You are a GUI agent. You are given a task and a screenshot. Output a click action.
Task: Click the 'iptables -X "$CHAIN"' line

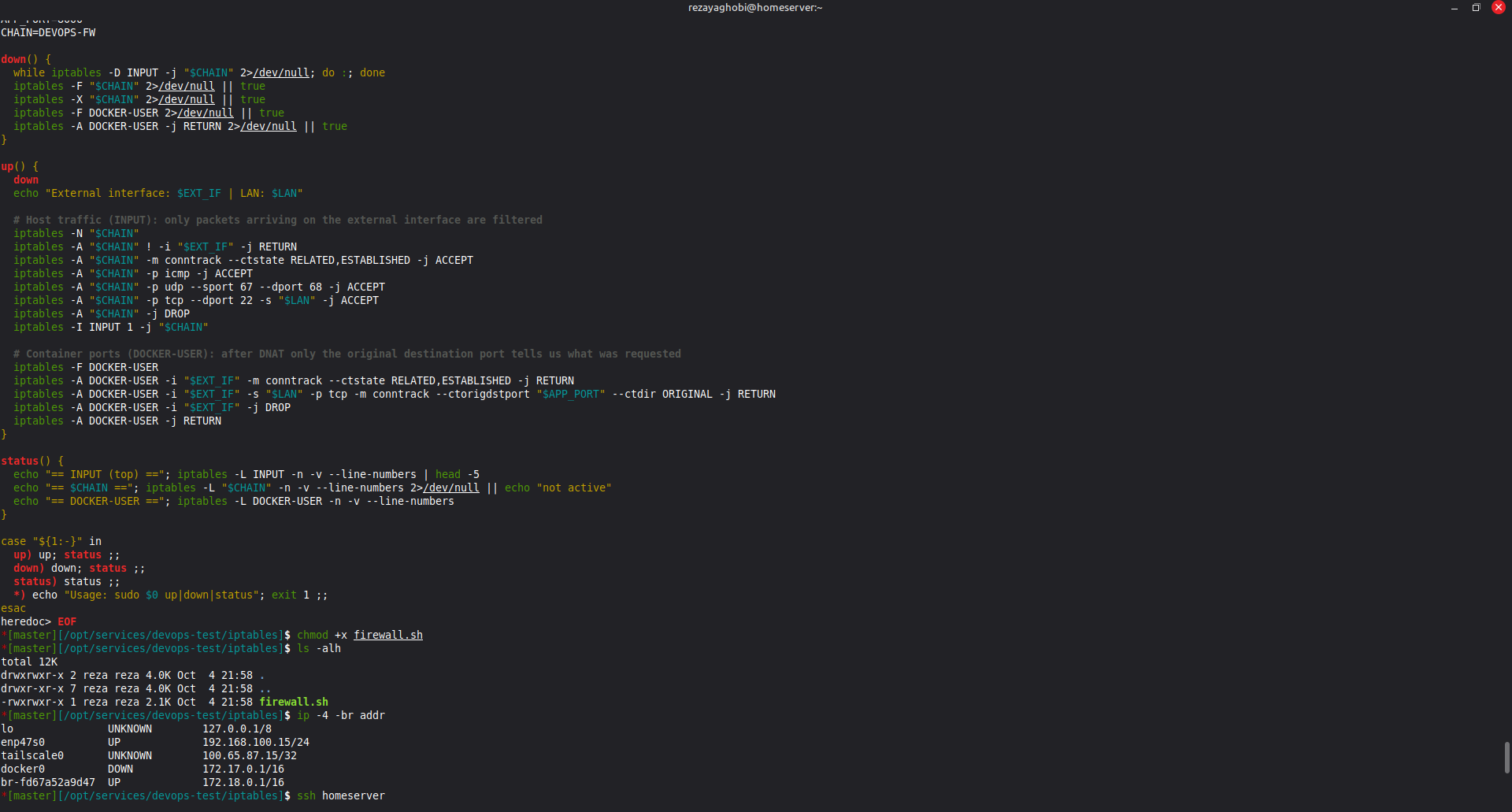(139, 99)
